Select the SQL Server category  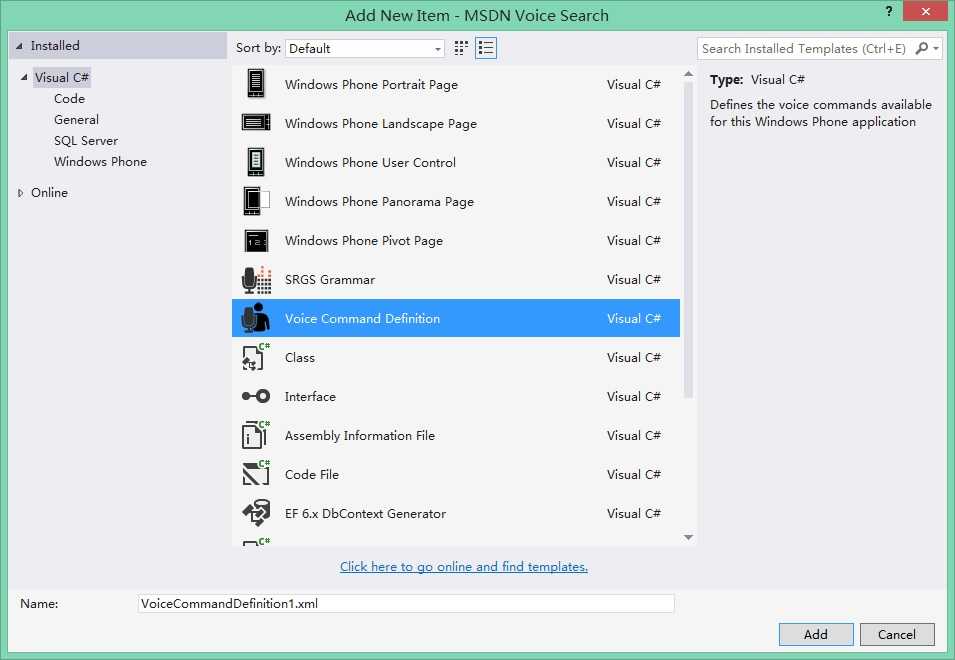coord(86,141)
